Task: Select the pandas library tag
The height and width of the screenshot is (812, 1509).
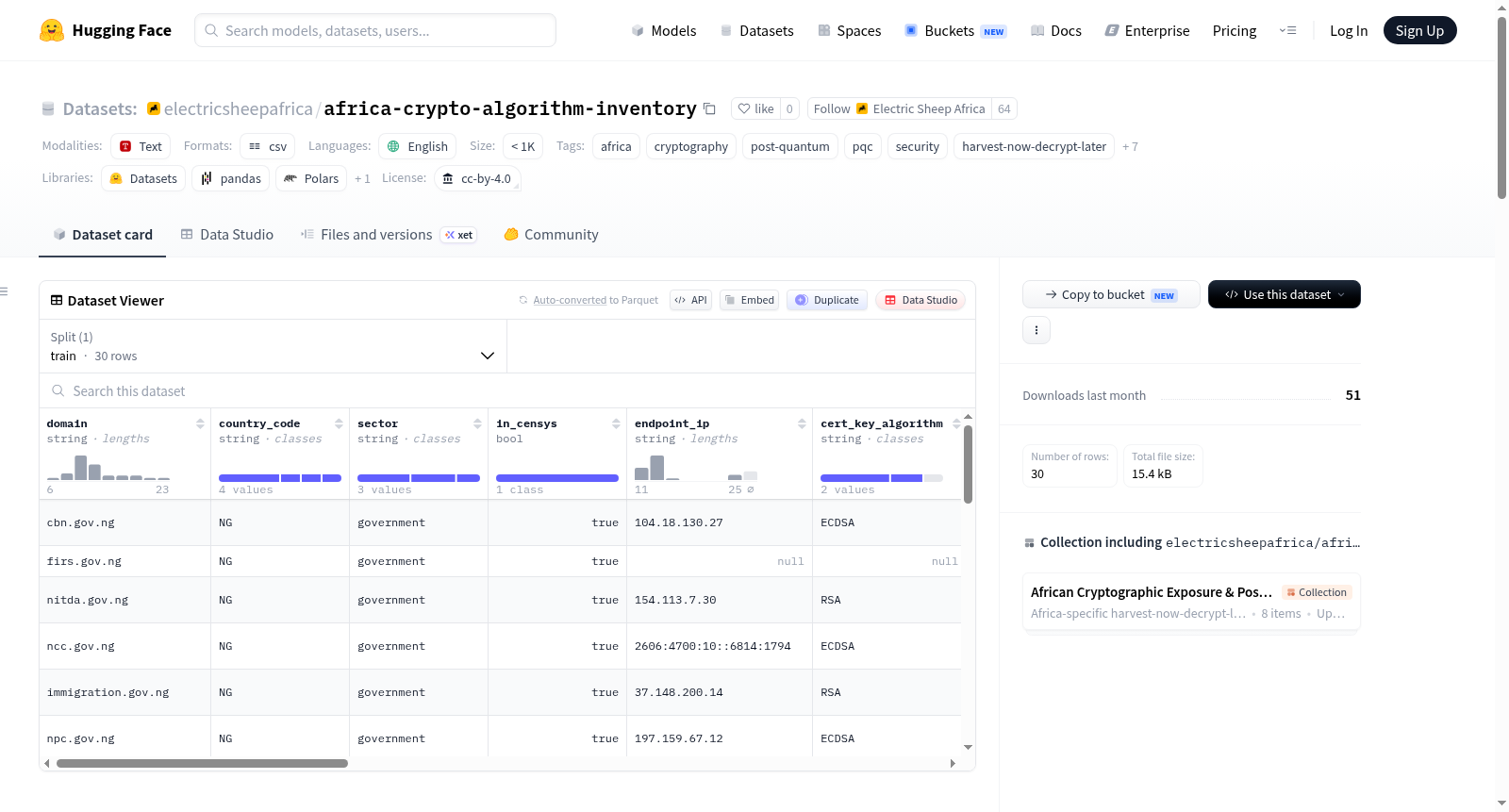Action: pos(230,178)
